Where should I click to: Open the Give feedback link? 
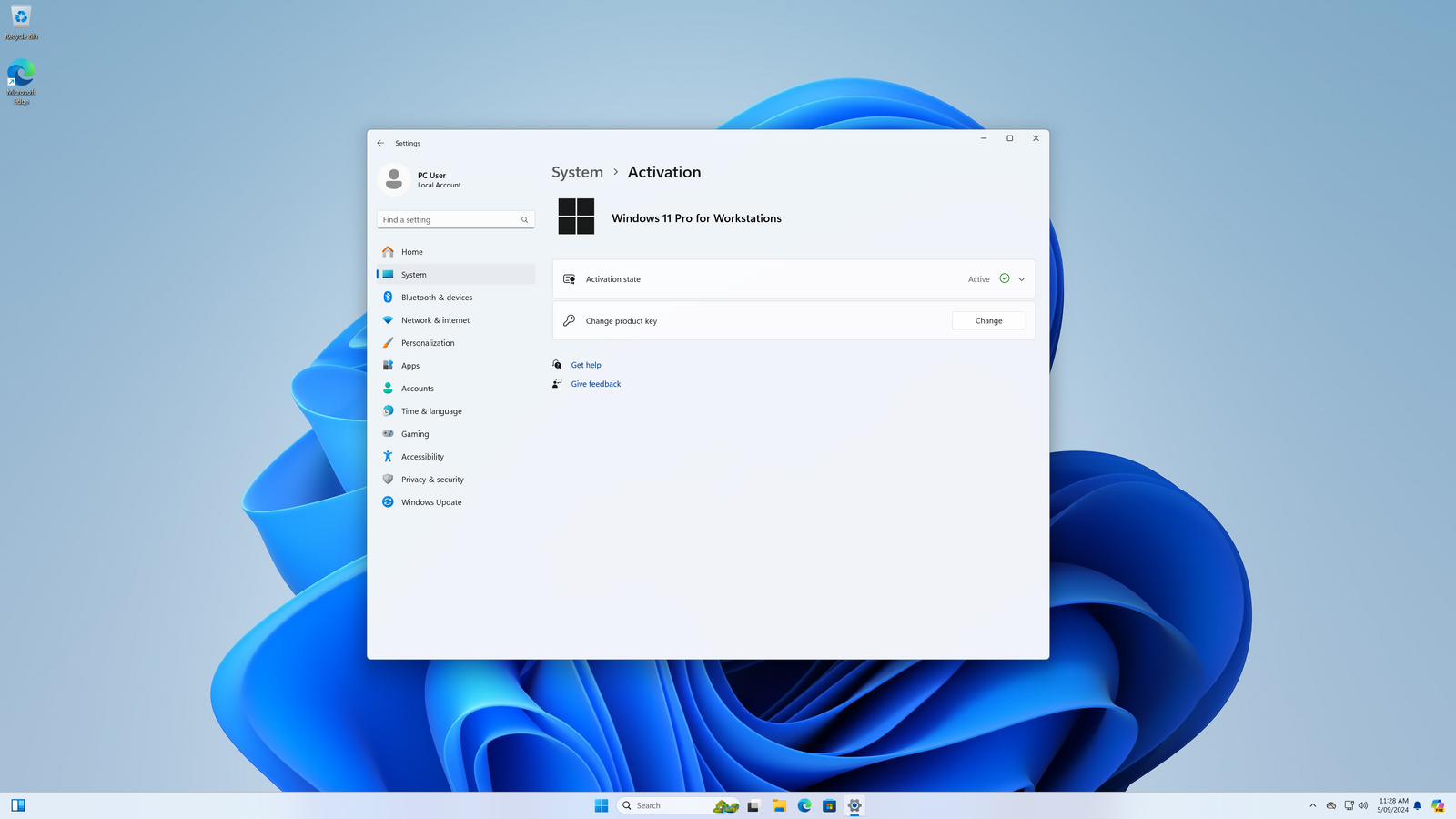(x=596, y=384)
